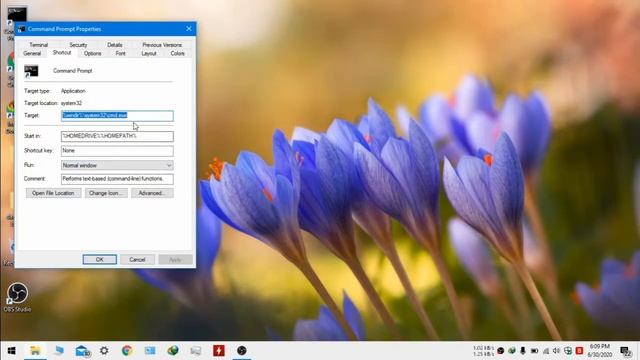Open the Previous Versions tab
The height and width of the screenshot is (360, 640).
tap(162, 45)
